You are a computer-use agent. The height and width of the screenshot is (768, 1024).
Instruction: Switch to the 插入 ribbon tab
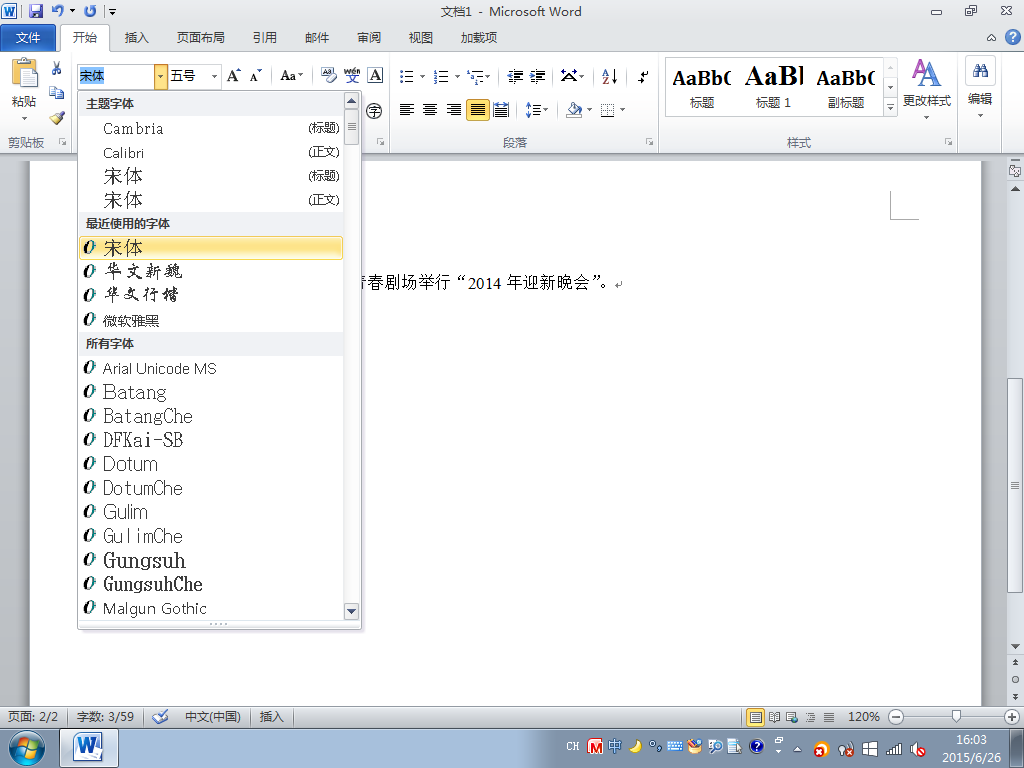point(136,38)
